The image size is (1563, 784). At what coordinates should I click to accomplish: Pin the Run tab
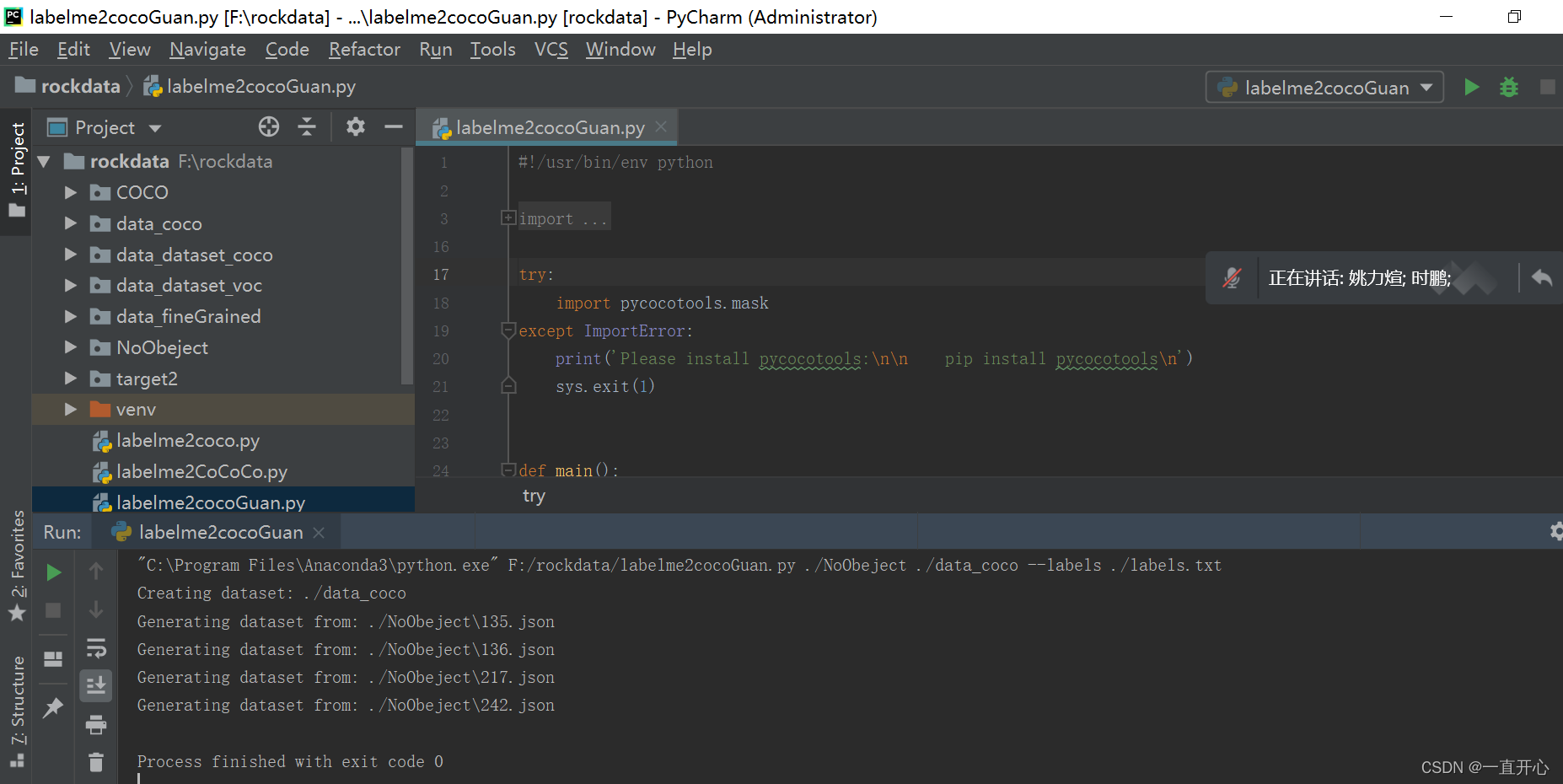pyautogui.click(x=53, y=706)
